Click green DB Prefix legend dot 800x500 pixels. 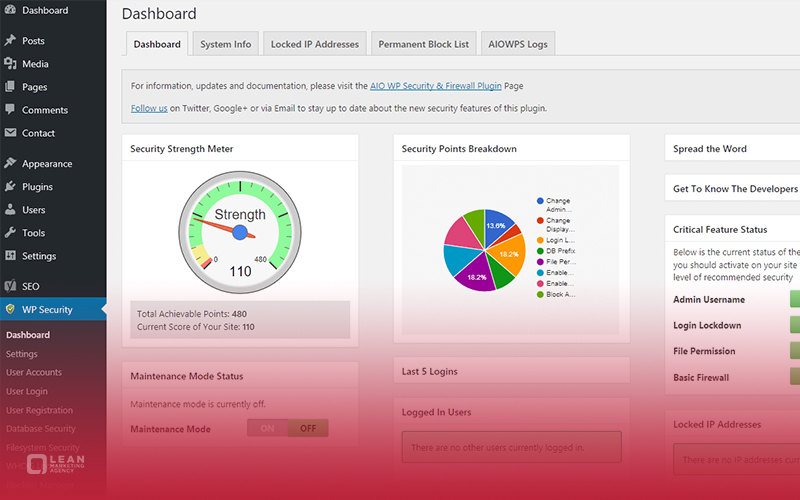coord(540,251)
